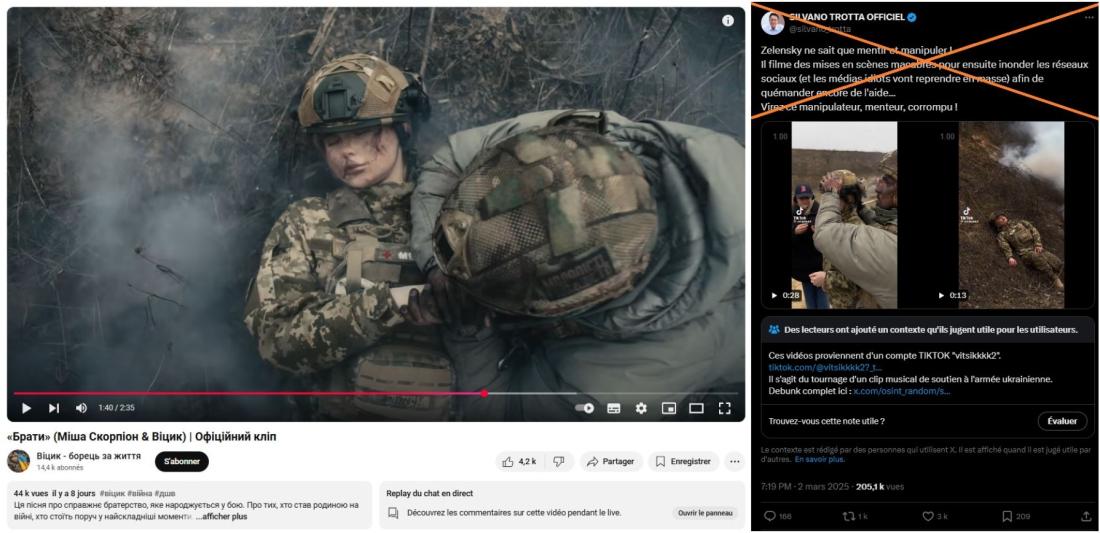Click the S'abonner subscribe button
The height and width of the screenshot is (533, 1100).
click(181, 461)
